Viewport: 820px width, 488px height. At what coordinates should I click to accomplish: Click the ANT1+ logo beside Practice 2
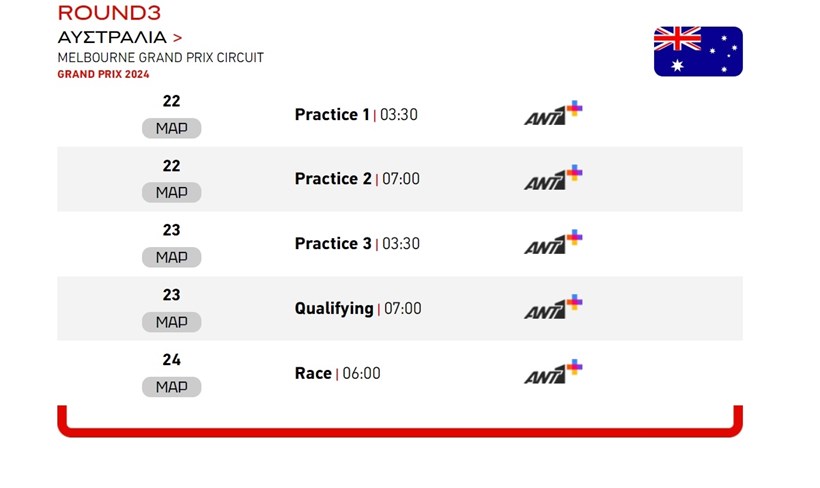pos(553,177)
